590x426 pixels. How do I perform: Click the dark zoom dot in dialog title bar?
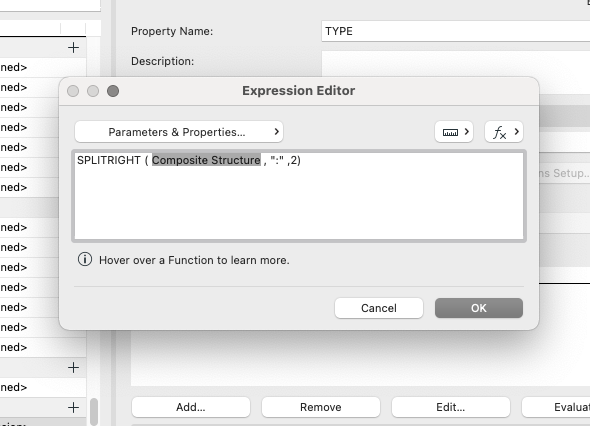tap(113, 91)
